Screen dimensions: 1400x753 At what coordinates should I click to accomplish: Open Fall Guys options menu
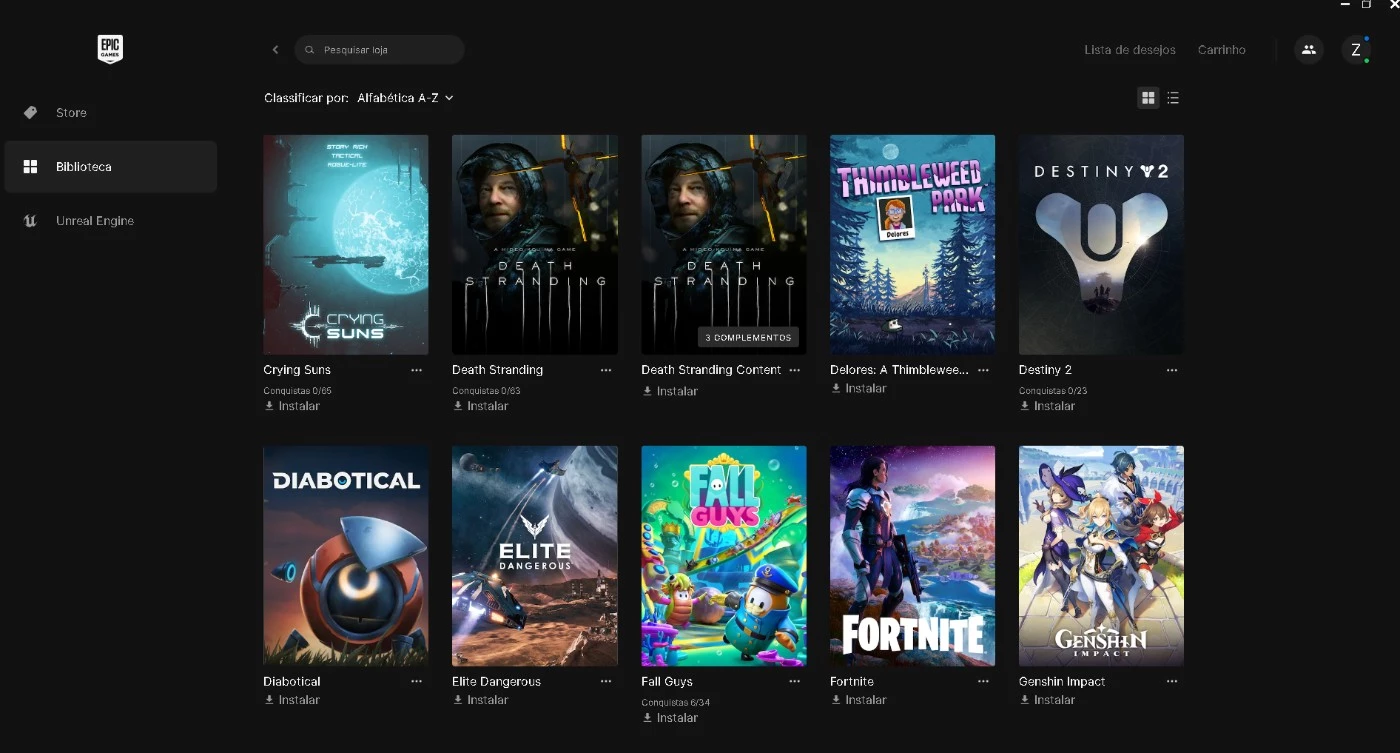(795, 681)
